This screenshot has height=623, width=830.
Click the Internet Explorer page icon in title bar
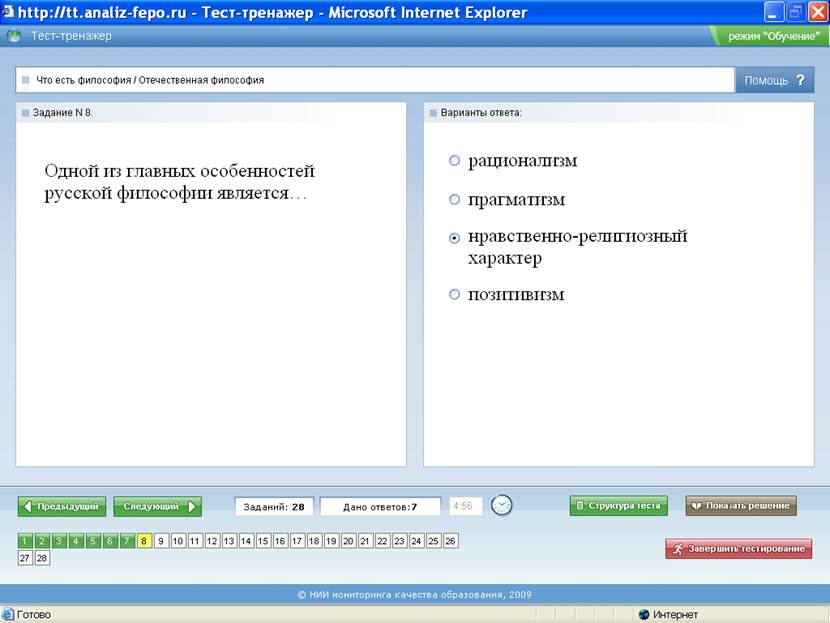click(7, 11)
